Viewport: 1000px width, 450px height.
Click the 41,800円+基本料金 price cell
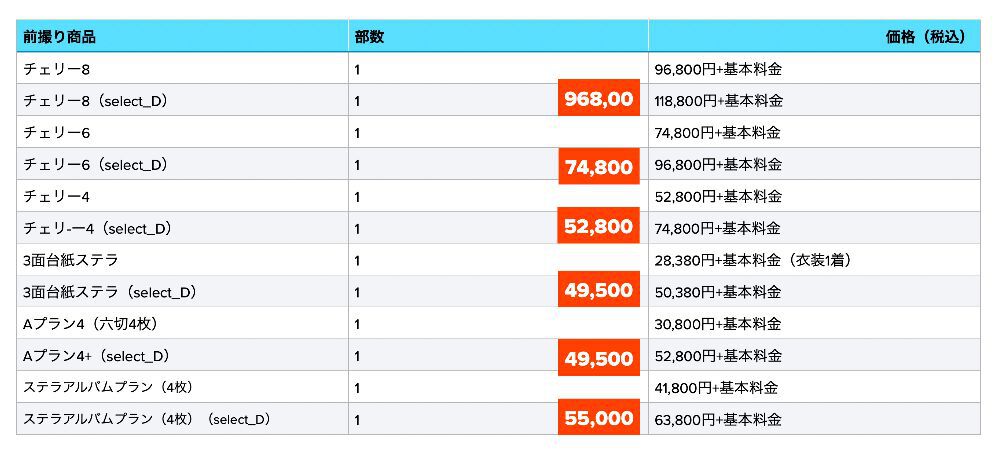716,388
